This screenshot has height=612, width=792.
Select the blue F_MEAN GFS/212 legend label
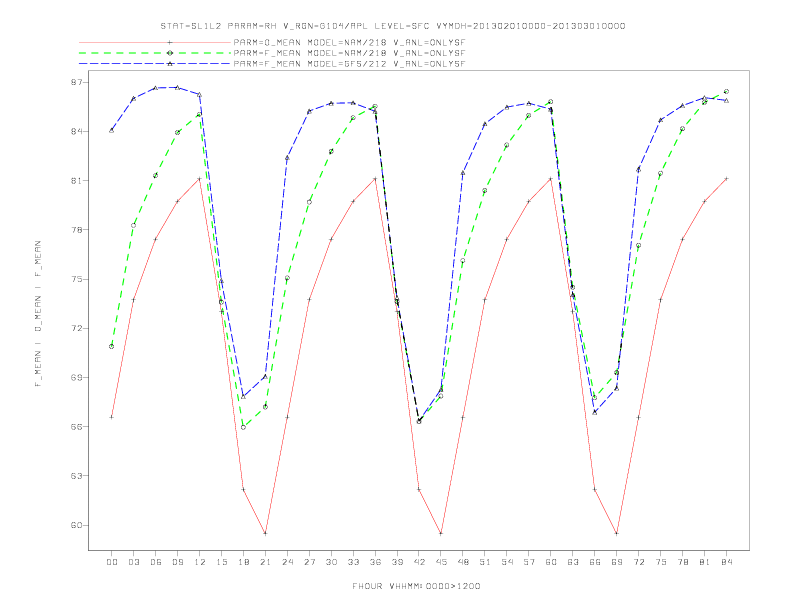pos(350,64)
